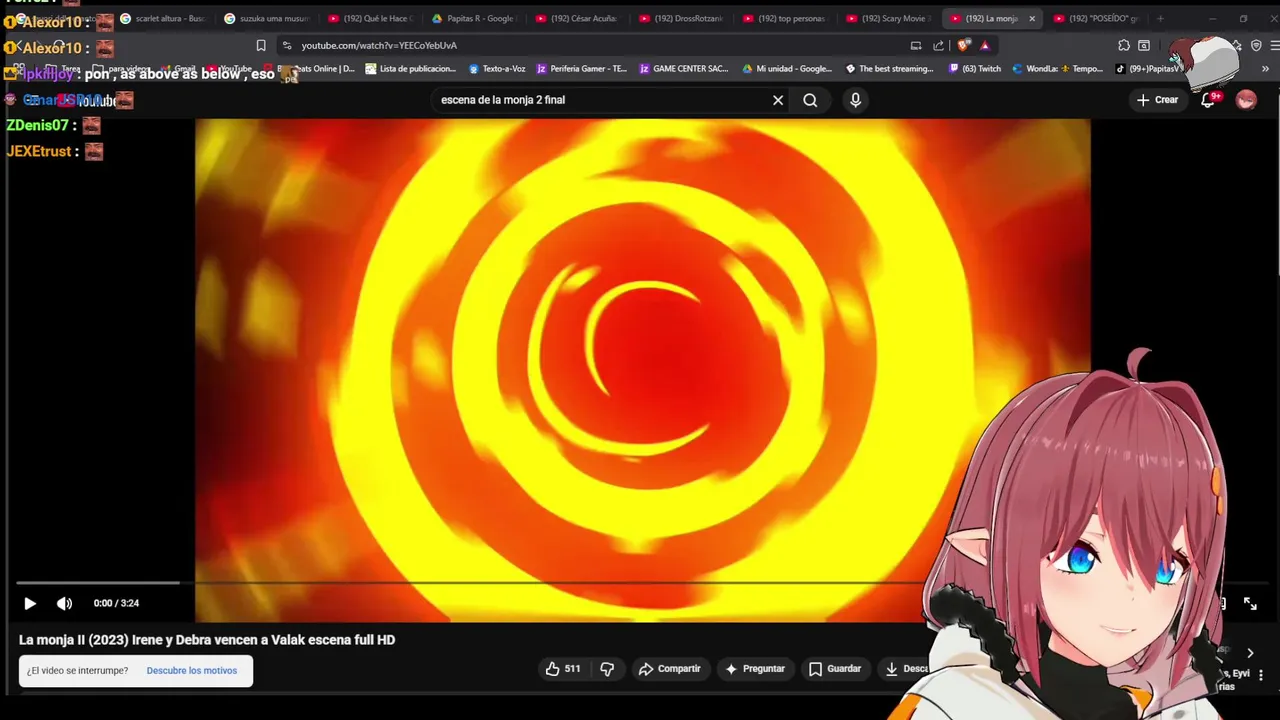The width and height of the screenshot is (1280, 720).
Task: Switch to the POSEÍDO tab
Action: [x=1096, y=18]
